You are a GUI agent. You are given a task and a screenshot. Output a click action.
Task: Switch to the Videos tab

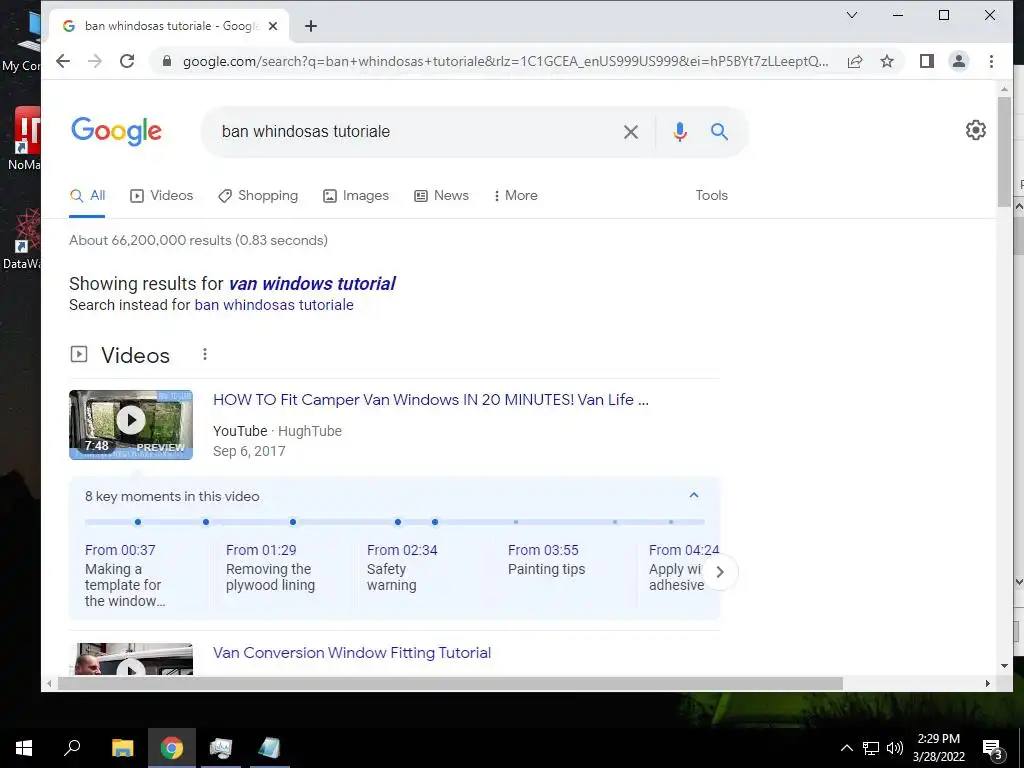[x=162, y=195]
